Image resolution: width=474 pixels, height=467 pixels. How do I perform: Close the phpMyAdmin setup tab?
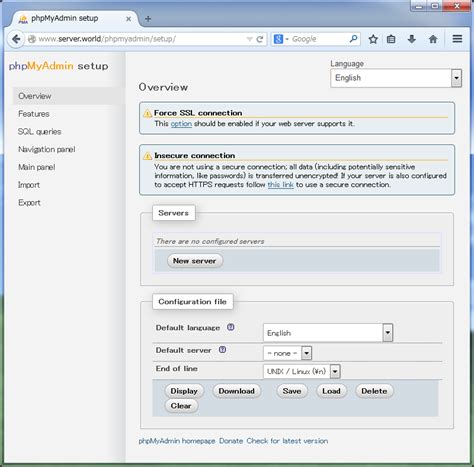[128, 19]
